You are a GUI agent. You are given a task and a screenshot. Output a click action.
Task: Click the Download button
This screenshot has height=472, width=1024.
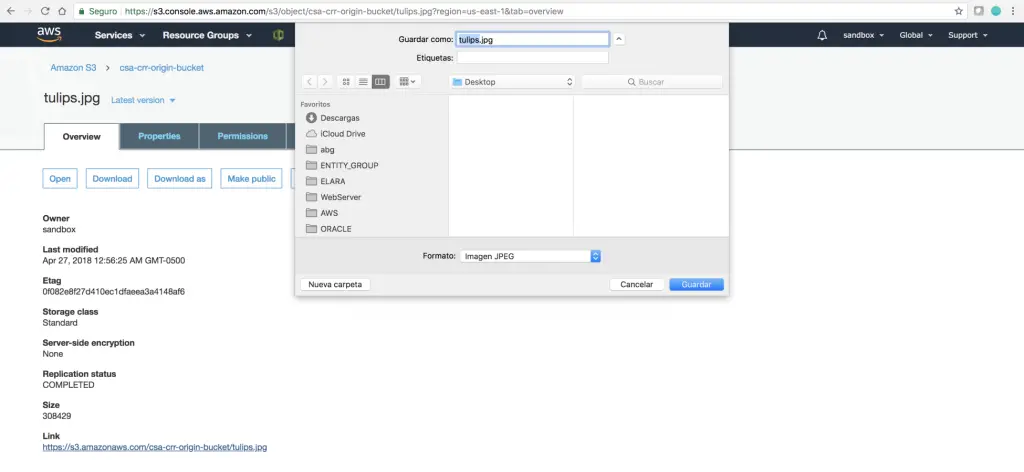coord(112,179)
